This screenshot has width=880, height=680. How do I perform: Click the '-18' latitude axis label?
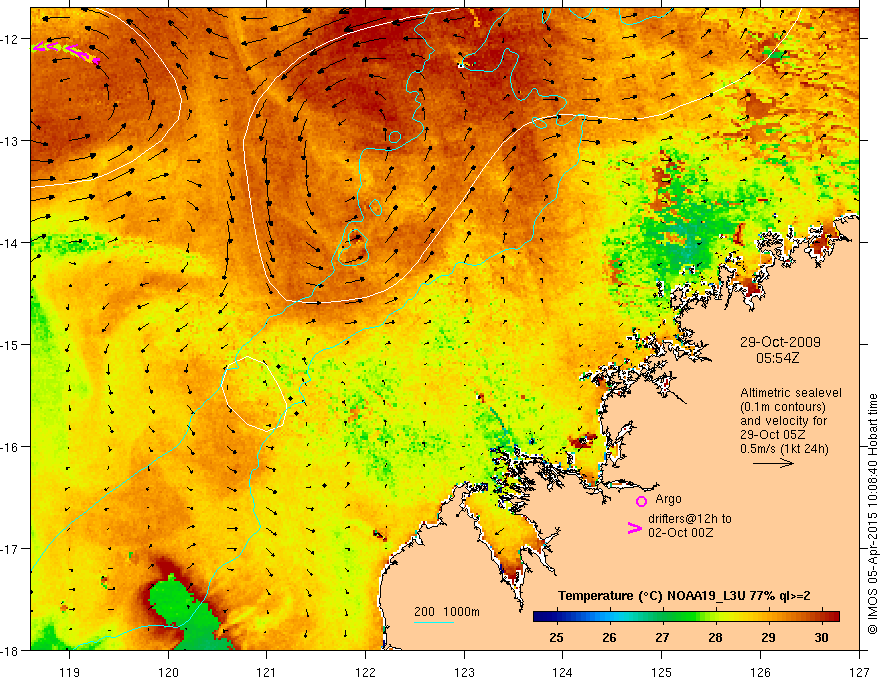10,650
